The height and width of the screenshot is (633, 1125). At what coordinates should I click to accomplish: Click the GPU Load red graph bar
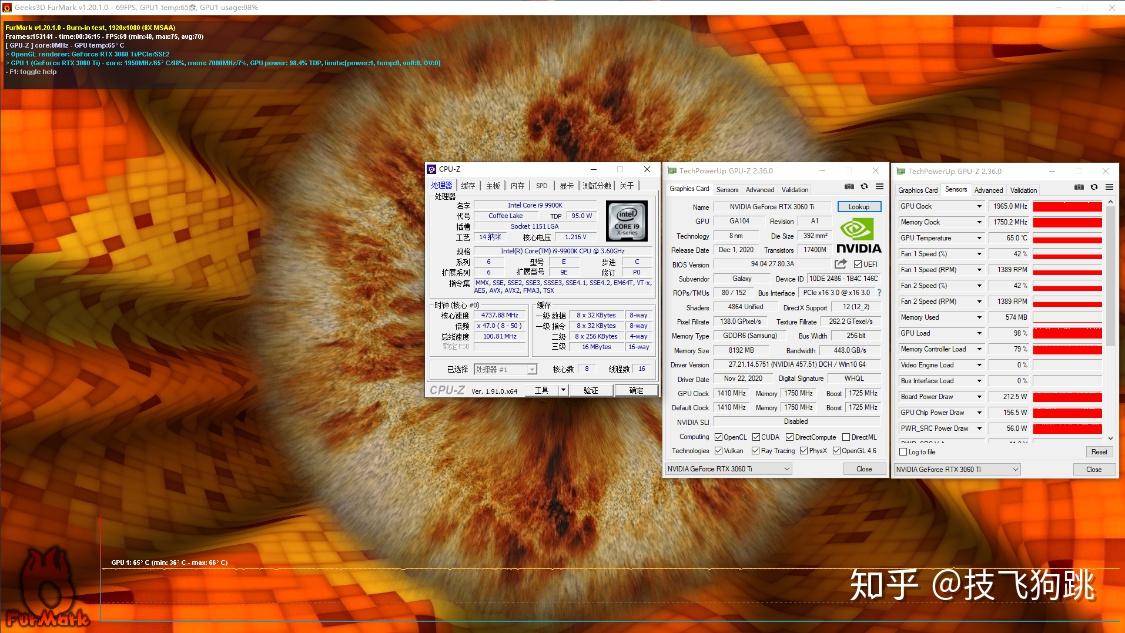pos(1067,333)
